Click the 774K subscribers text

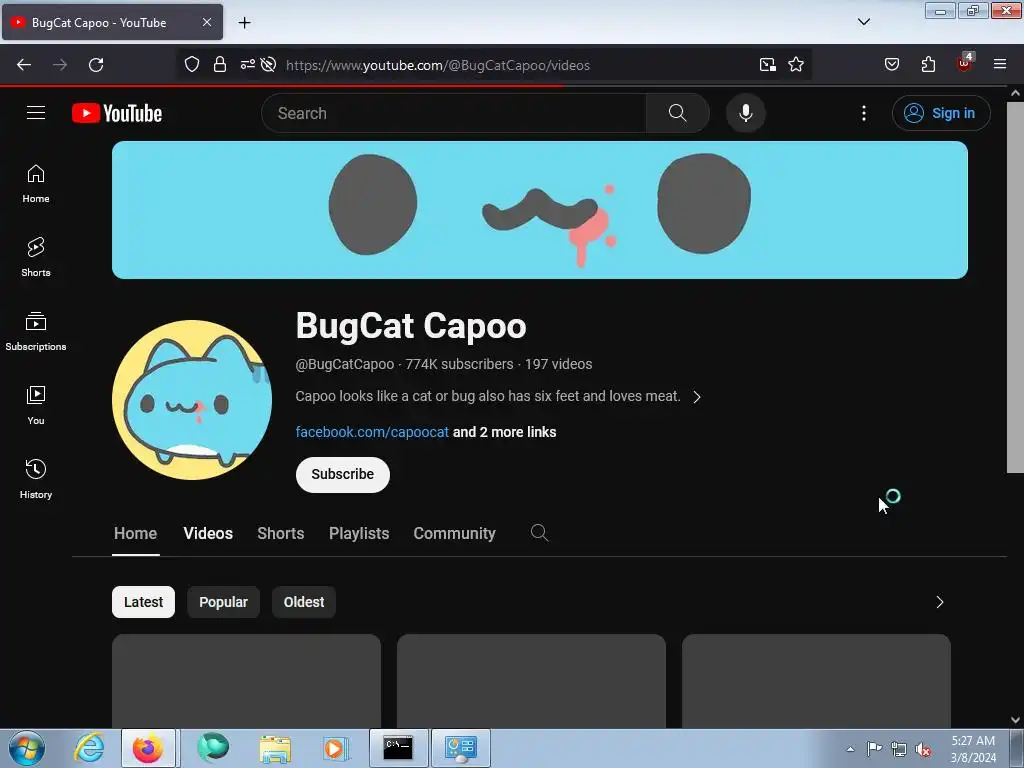coord(459,364)
